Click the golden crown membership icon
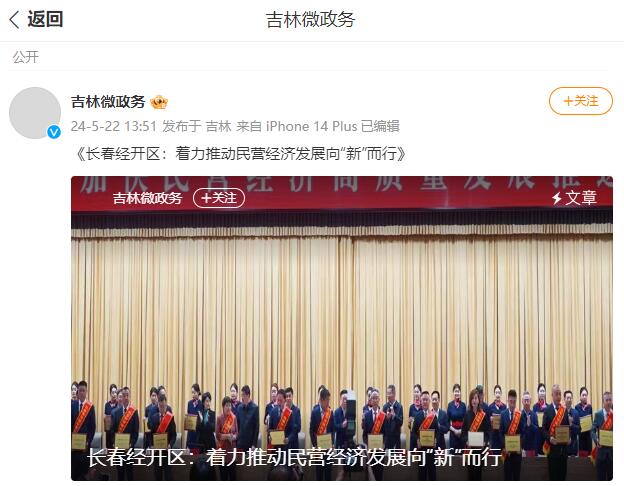 click(x=159, y=102)
